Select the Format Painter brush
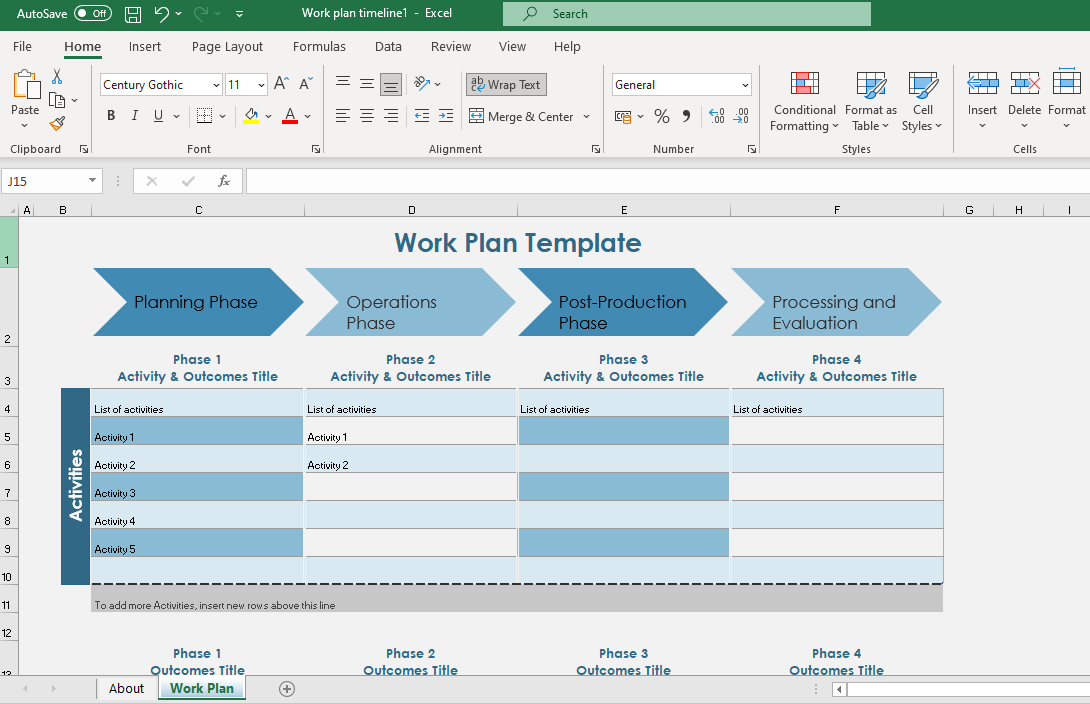 (x=57, y=124)
